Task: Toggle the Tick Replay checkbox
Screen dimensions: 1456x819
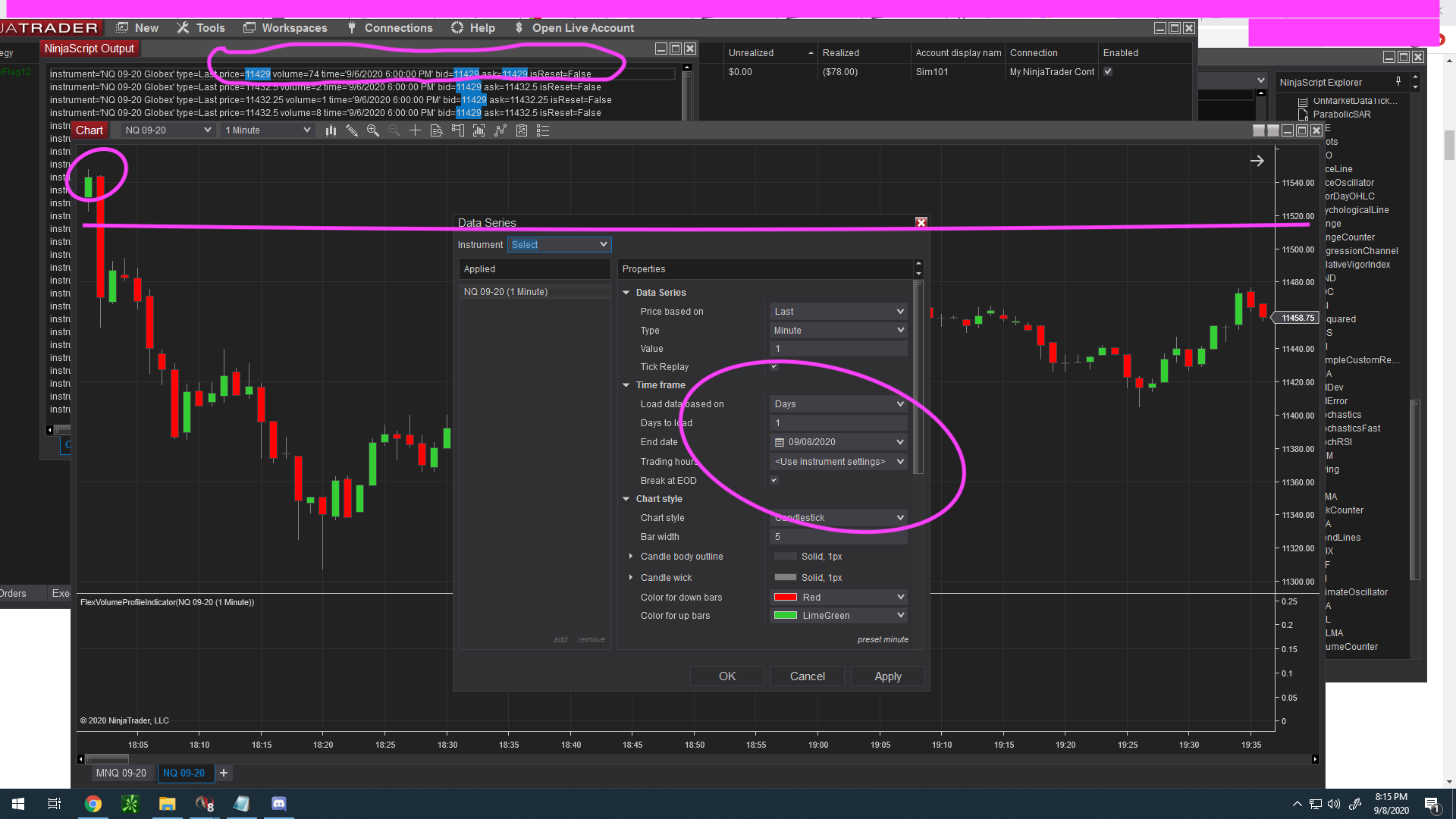Action: pos(774,367)
